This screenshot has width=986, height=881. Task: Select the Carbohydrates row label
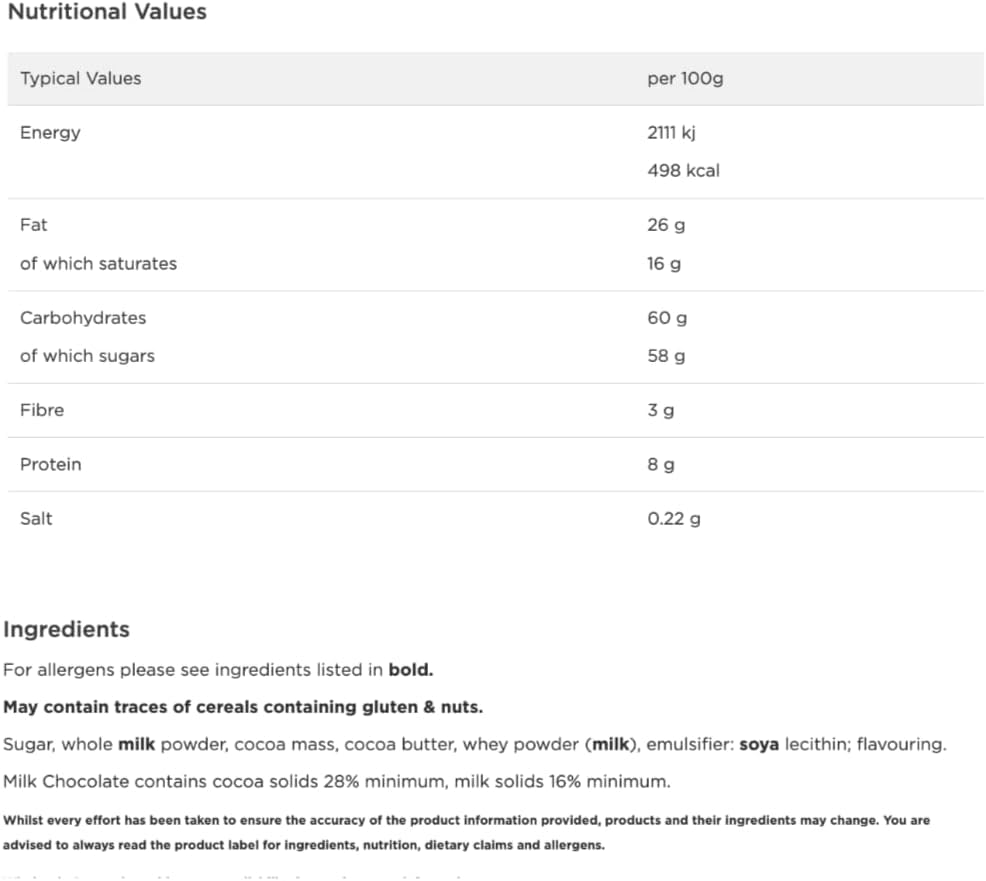(x=83, y=318)
